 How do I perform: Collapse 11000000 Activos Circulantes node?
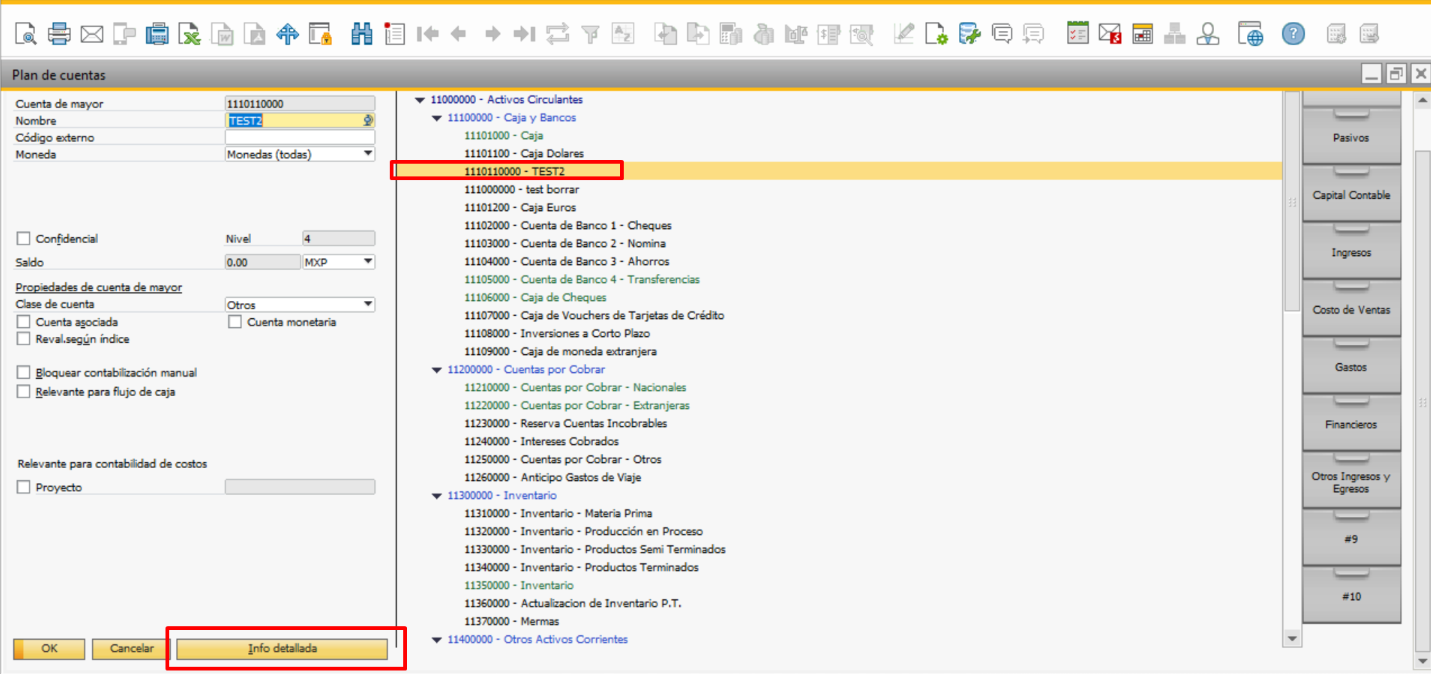(x=419, y=100)
